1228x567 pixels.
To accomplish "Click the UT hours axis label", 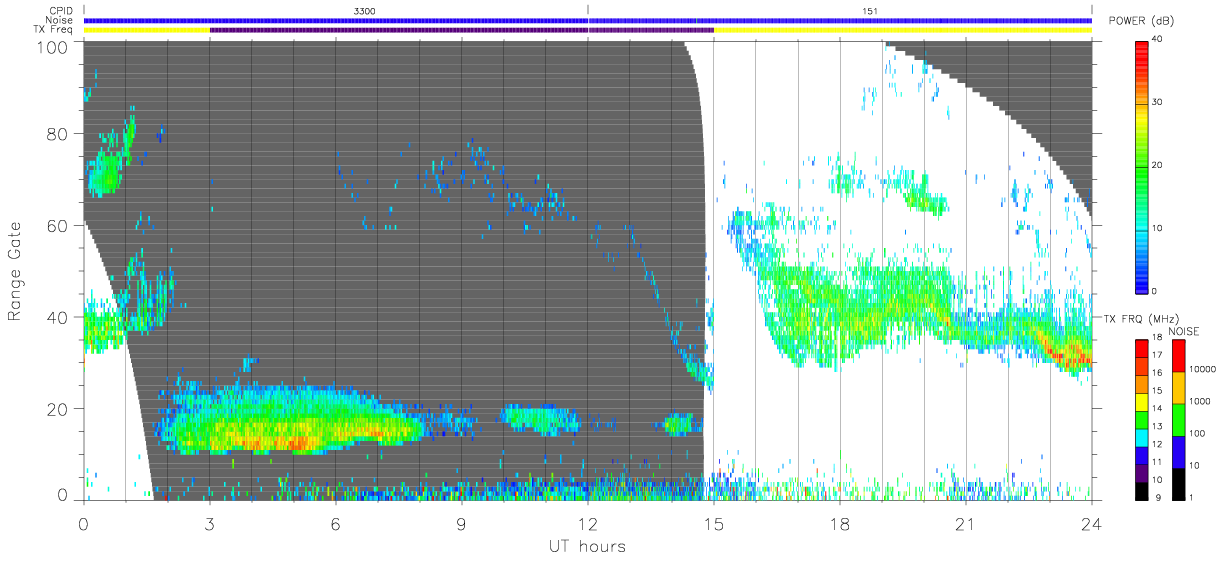I will pyautogui.click(x=587, y=546).
